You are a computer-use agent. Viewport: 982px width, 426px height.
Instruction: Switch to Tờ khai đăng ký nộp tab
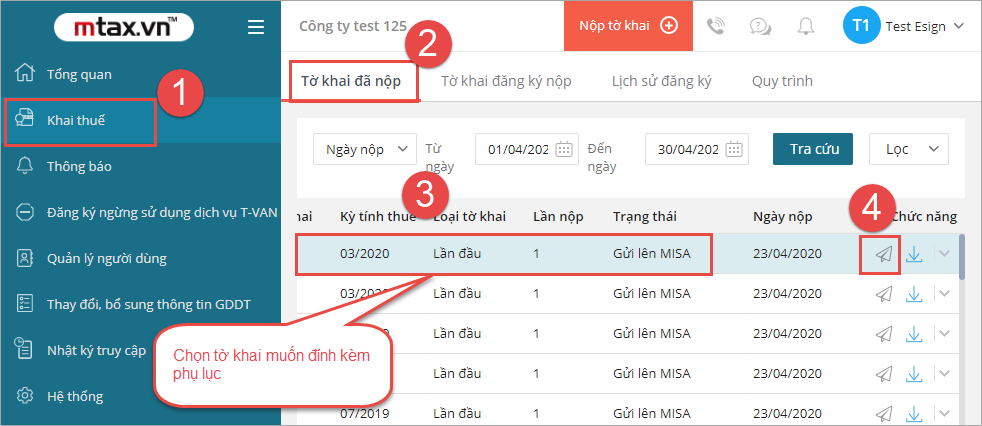pyautogui.click(x=506, y=81)
